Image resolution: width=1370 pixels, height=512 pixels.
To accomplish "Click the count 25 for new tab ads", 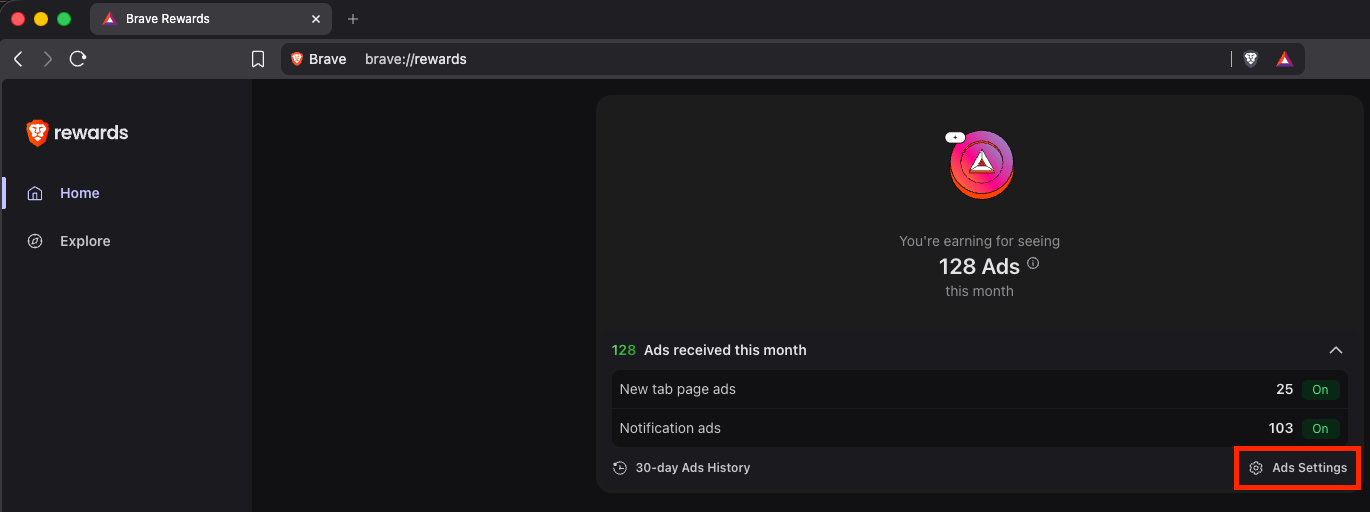I will (1285, 389).
